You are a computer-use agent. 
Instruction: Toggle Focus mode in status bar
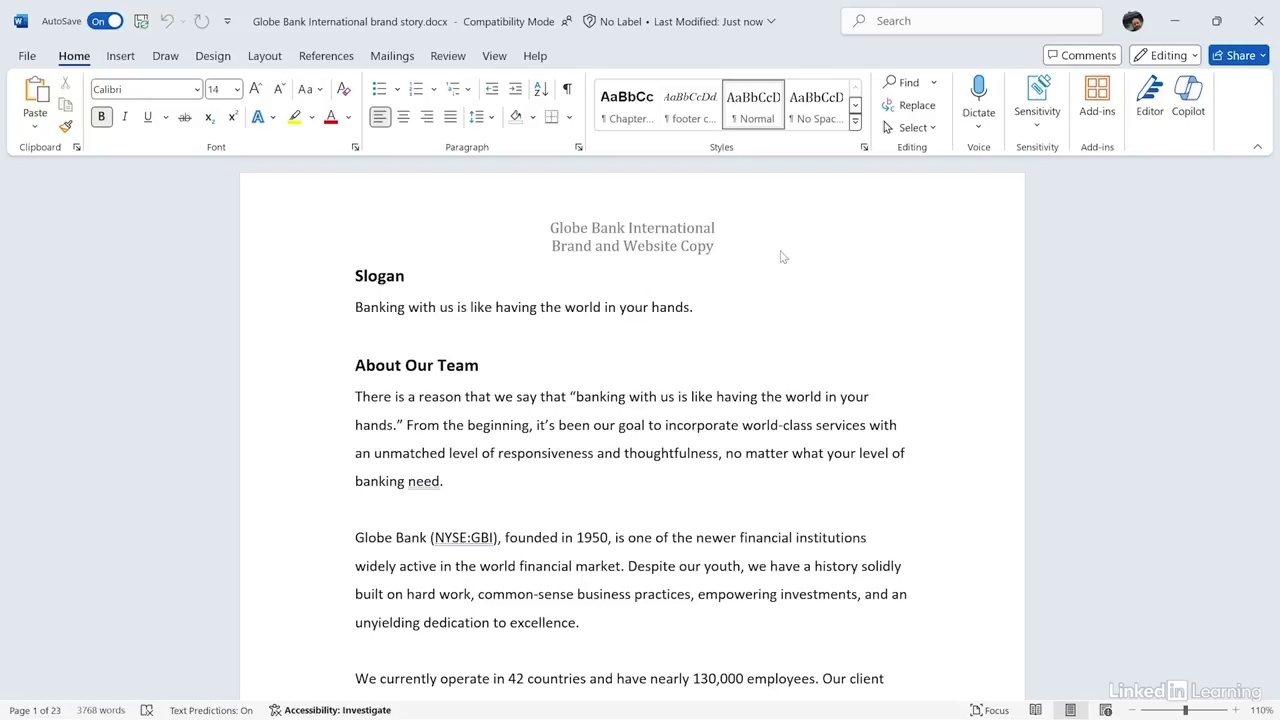tap(990, 710)
